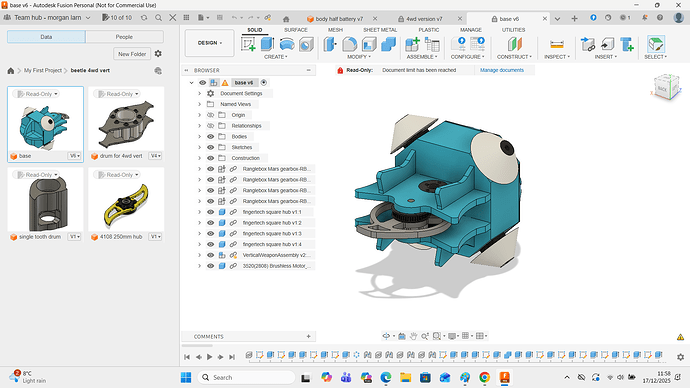
Task: Select the Revolve tool icon
Action: tap(286, 44)
